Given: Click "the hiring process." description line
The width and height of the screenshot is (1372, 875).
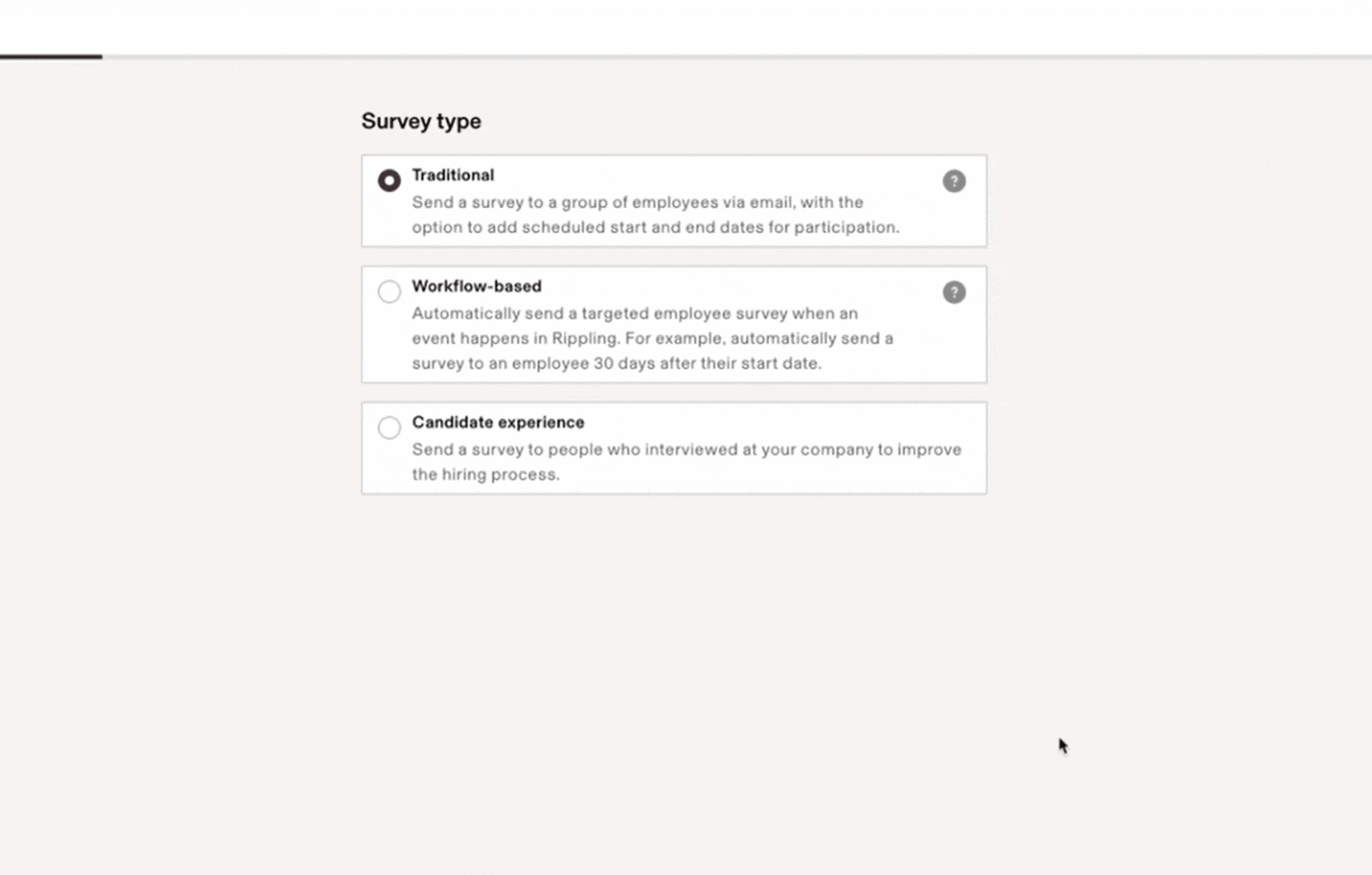Looking at the screenshot, I should [x=485, y=475].
